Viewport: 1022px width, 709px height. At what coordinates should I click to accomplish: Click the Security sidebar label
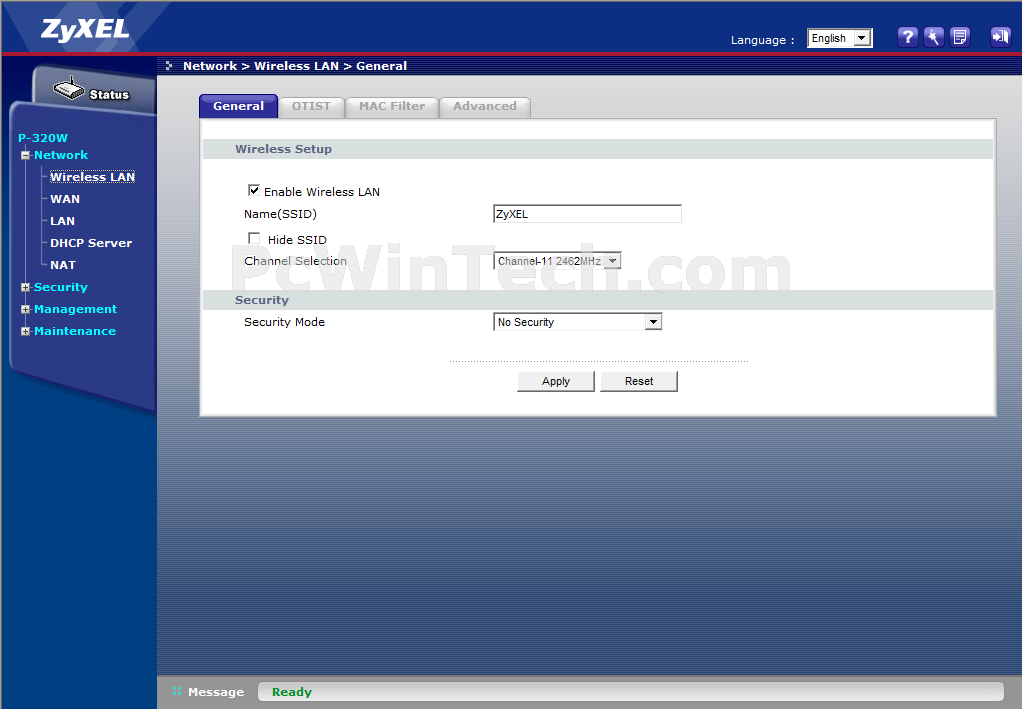coord(61,287)
